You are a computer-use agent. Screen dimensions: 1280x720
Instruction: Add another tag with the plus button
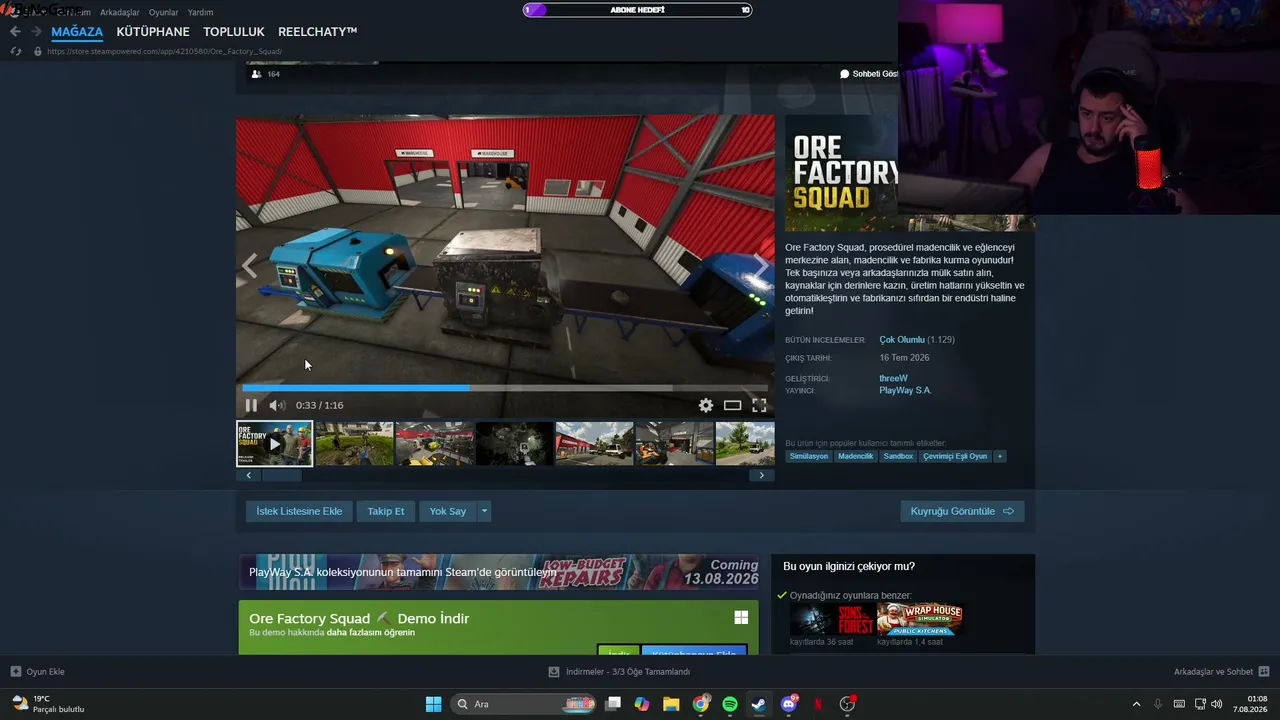(999, 456)
